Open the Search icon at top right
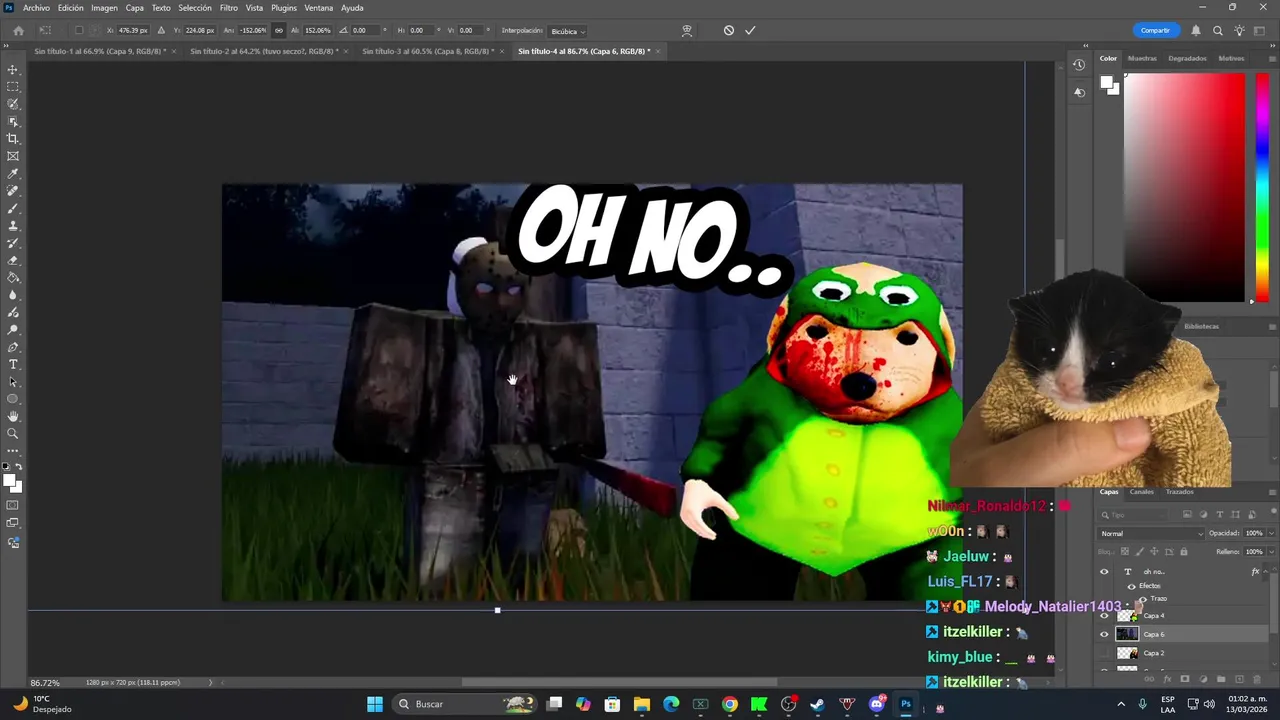1280x720 pixels. (1217, 30)
